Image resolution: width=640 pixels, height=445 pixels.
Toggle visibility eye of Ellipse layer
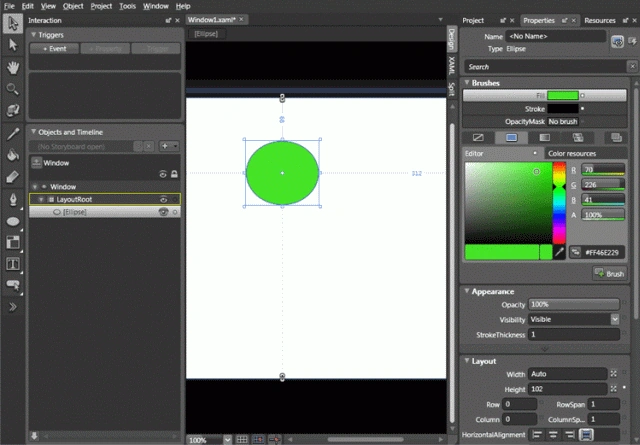[163, 212]
